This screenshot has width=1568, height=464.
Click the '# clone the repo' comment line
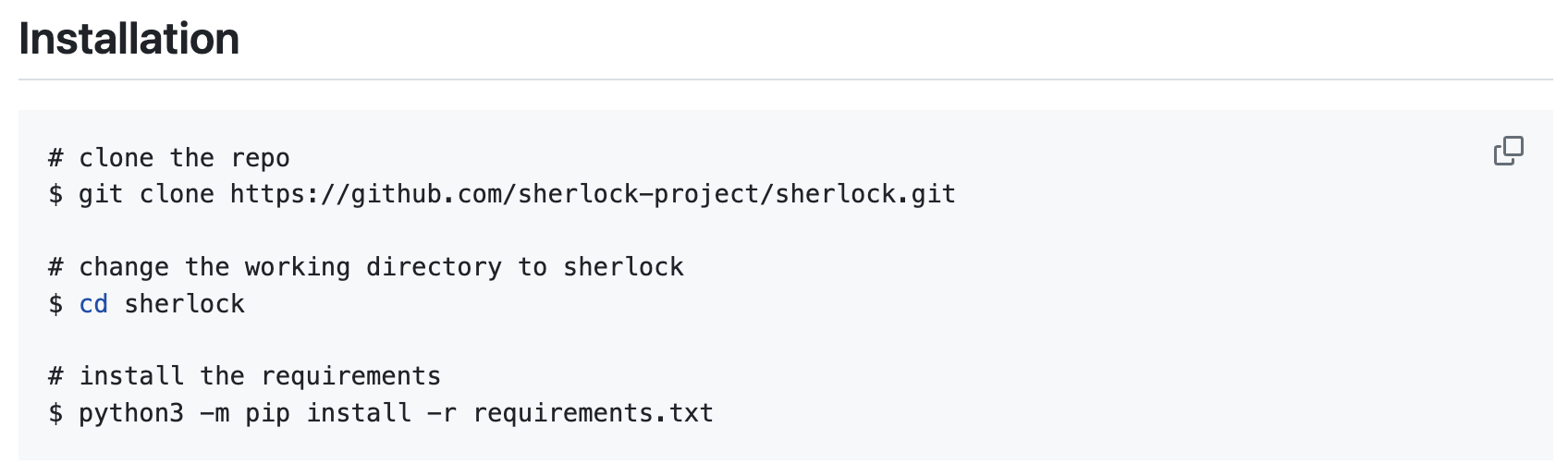[169, 158]
